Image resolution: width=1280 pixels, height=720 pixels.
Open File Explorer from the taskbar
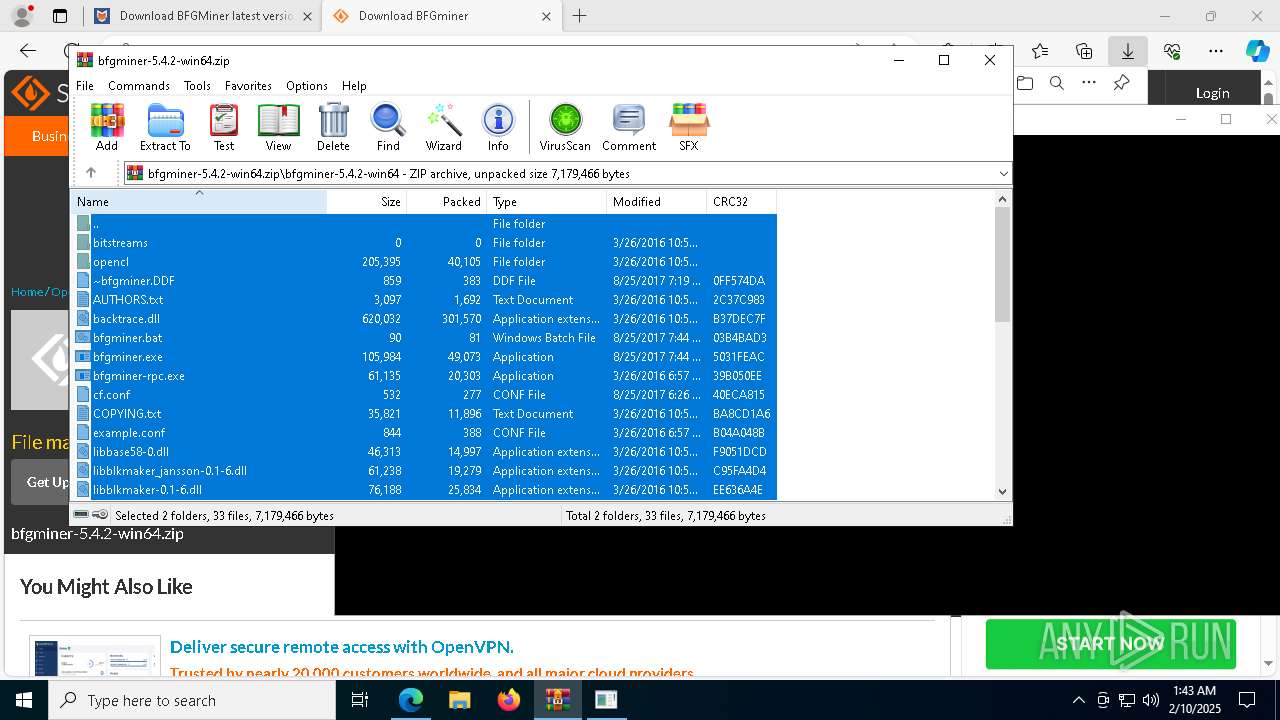[459, 700]
